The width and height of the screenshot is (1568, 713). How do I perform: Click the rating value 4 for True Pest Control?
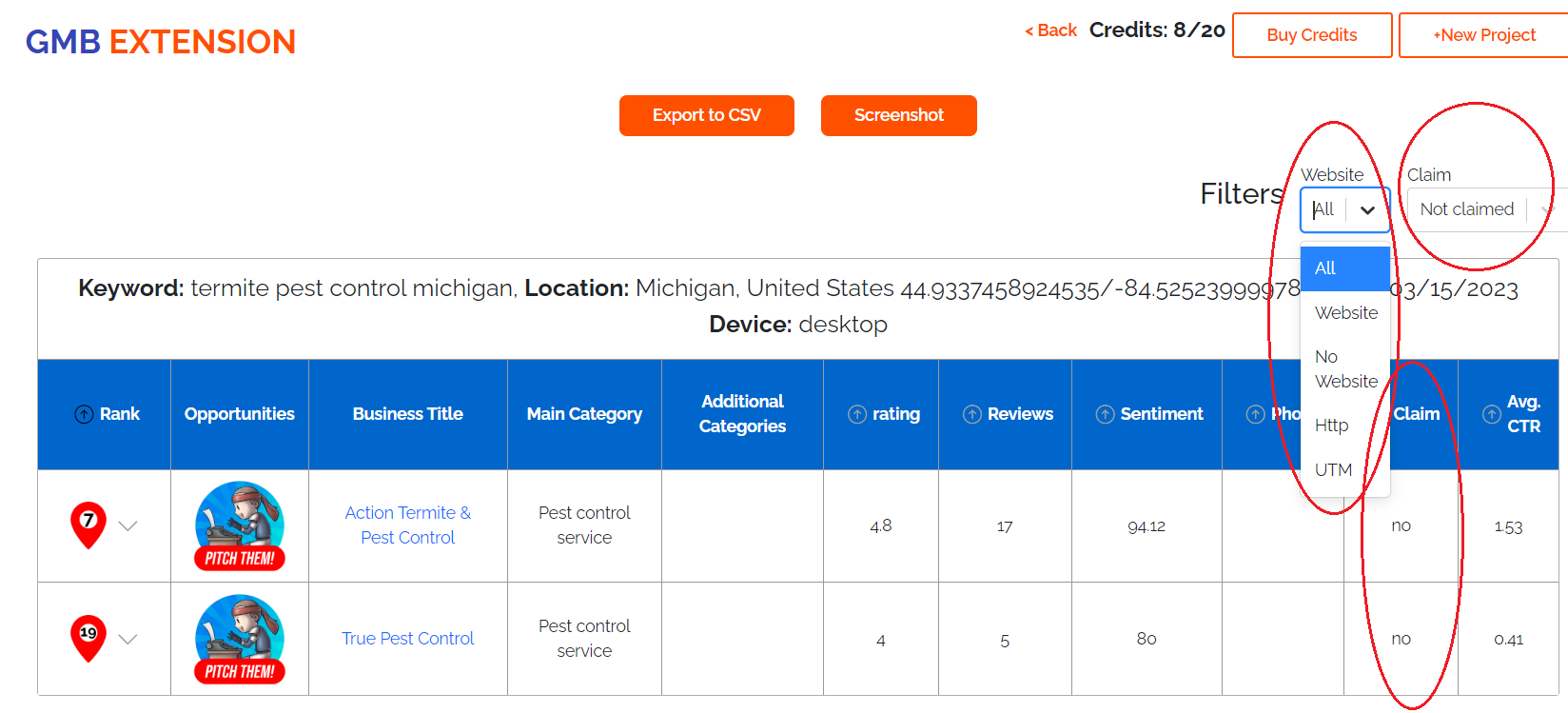tap(881, 641)
